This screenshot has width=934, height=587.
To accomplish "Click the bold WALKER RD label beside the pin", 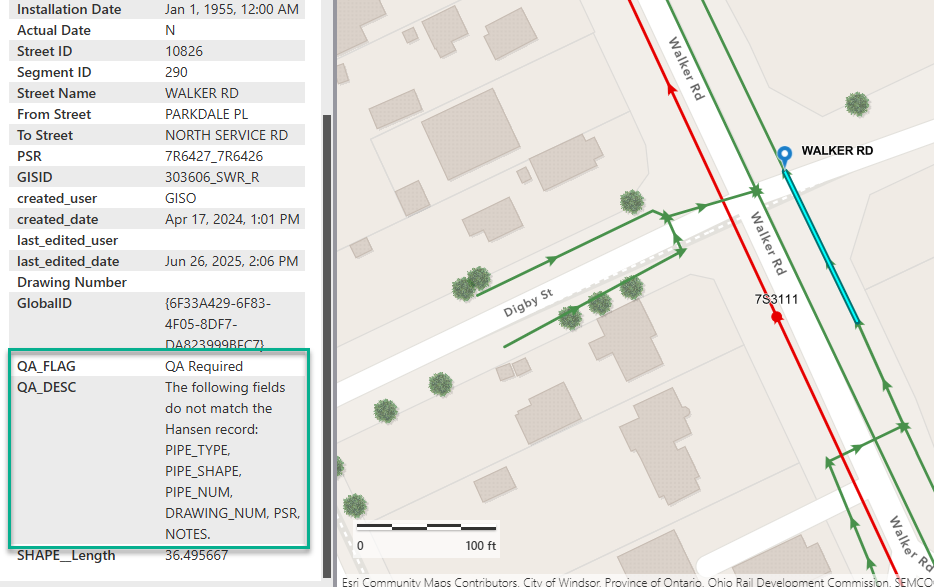I will pos(837,151).
